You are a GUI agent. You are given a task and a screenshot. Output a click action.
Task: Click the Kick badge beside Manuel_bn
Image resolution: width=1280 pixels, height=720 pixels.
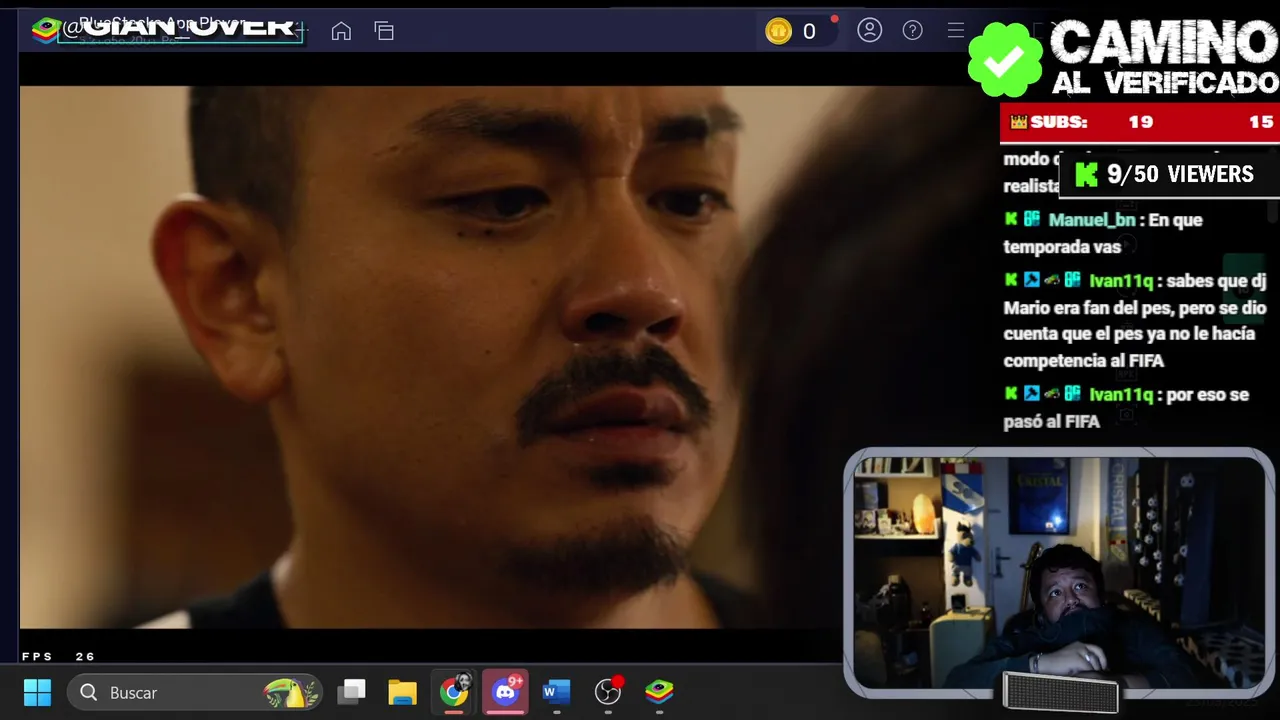1011,219
